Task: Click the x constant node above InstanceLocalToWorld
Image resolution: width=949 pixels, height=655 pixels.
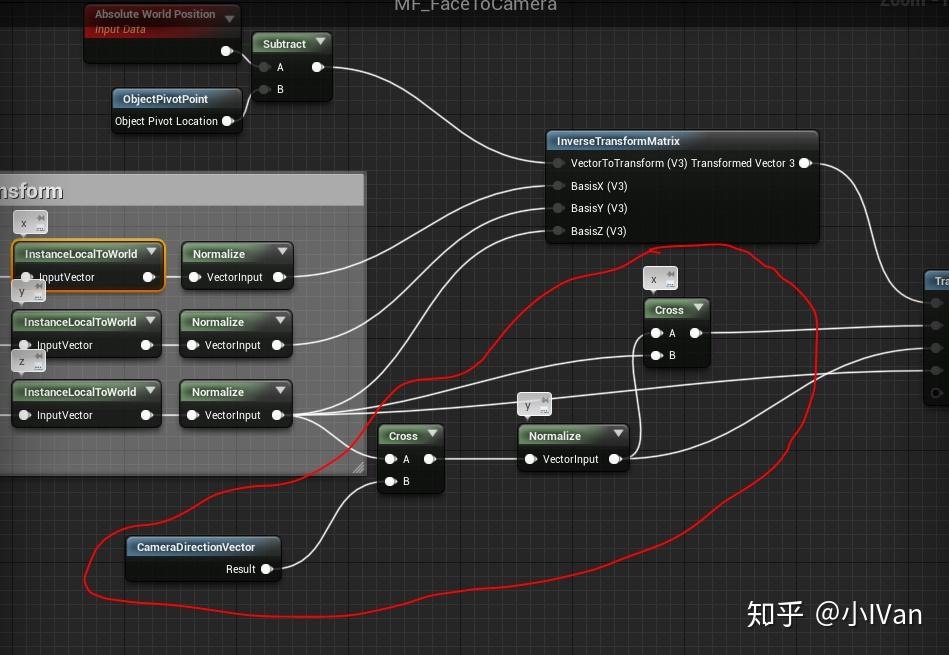Action: click(28, 222)
